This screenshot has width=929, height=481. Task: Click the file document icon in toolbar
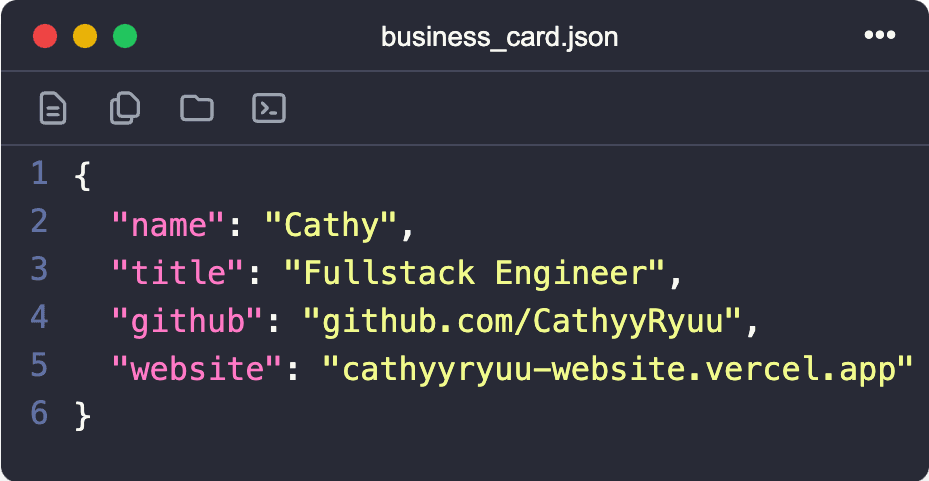[x=53, y=108]
